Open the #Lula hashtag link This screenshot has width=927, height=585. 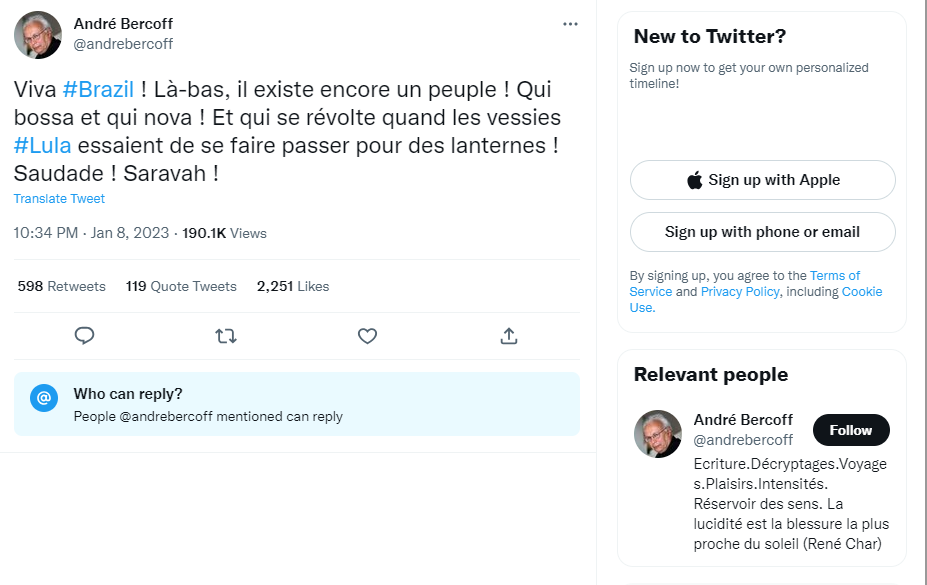(x=42, y=145)
